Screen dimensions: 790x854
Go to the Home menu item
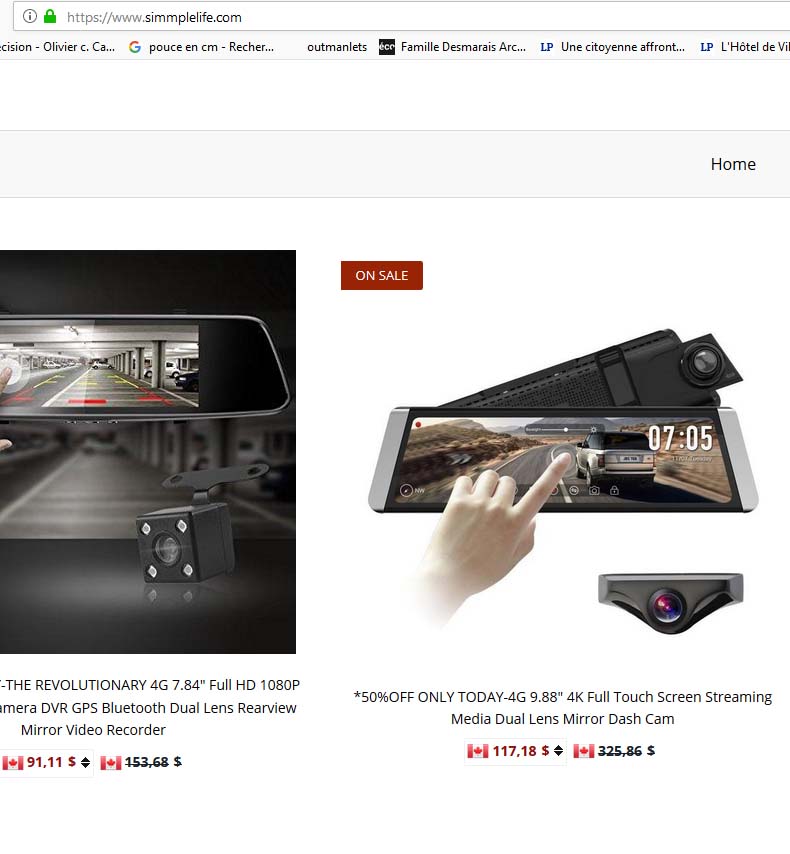[733, 164]
